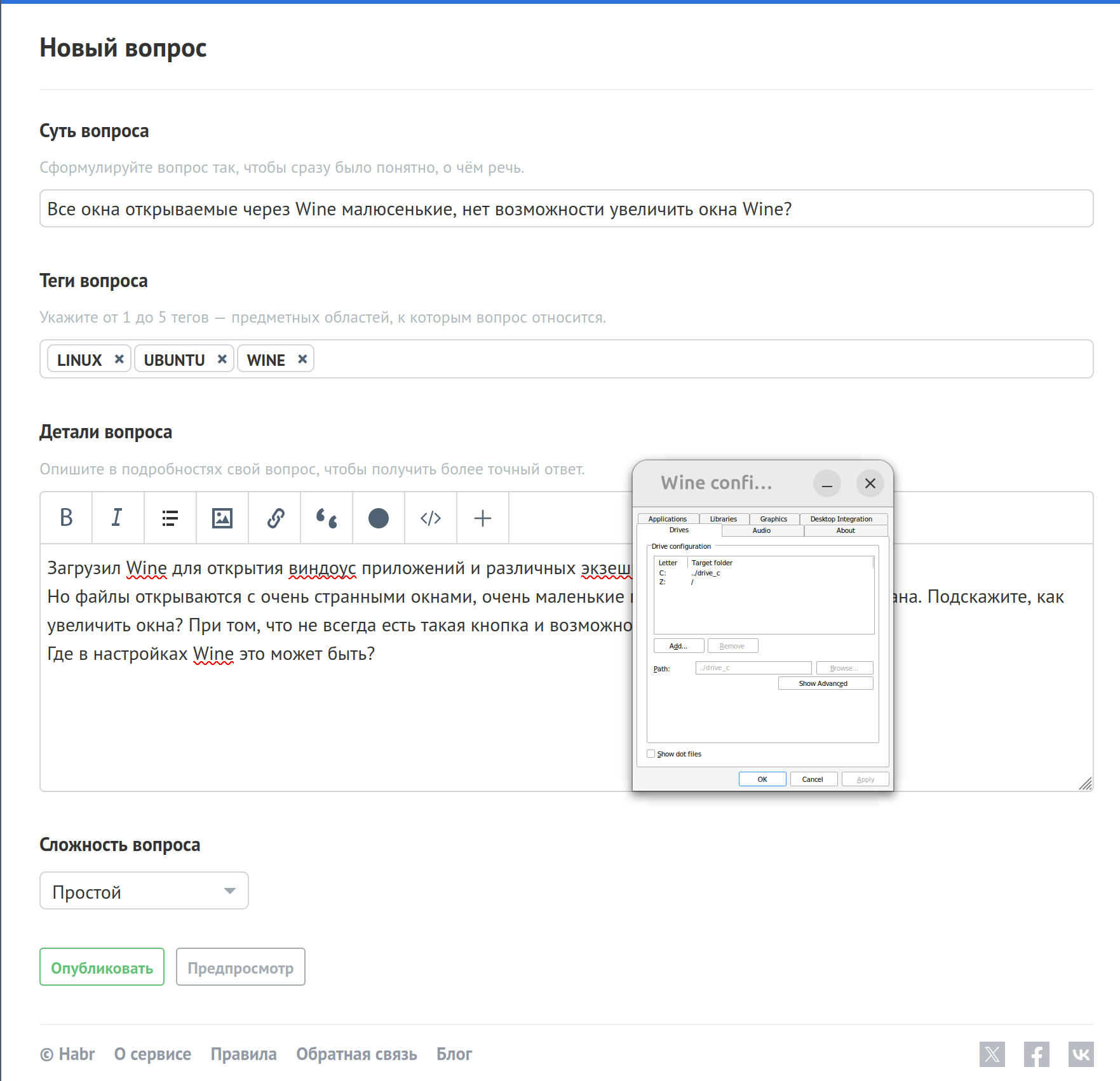Image resolution: width=1120 pixels, height=1081 pixels.
Task: Remove the WINE tag
Action: [302, 359]
